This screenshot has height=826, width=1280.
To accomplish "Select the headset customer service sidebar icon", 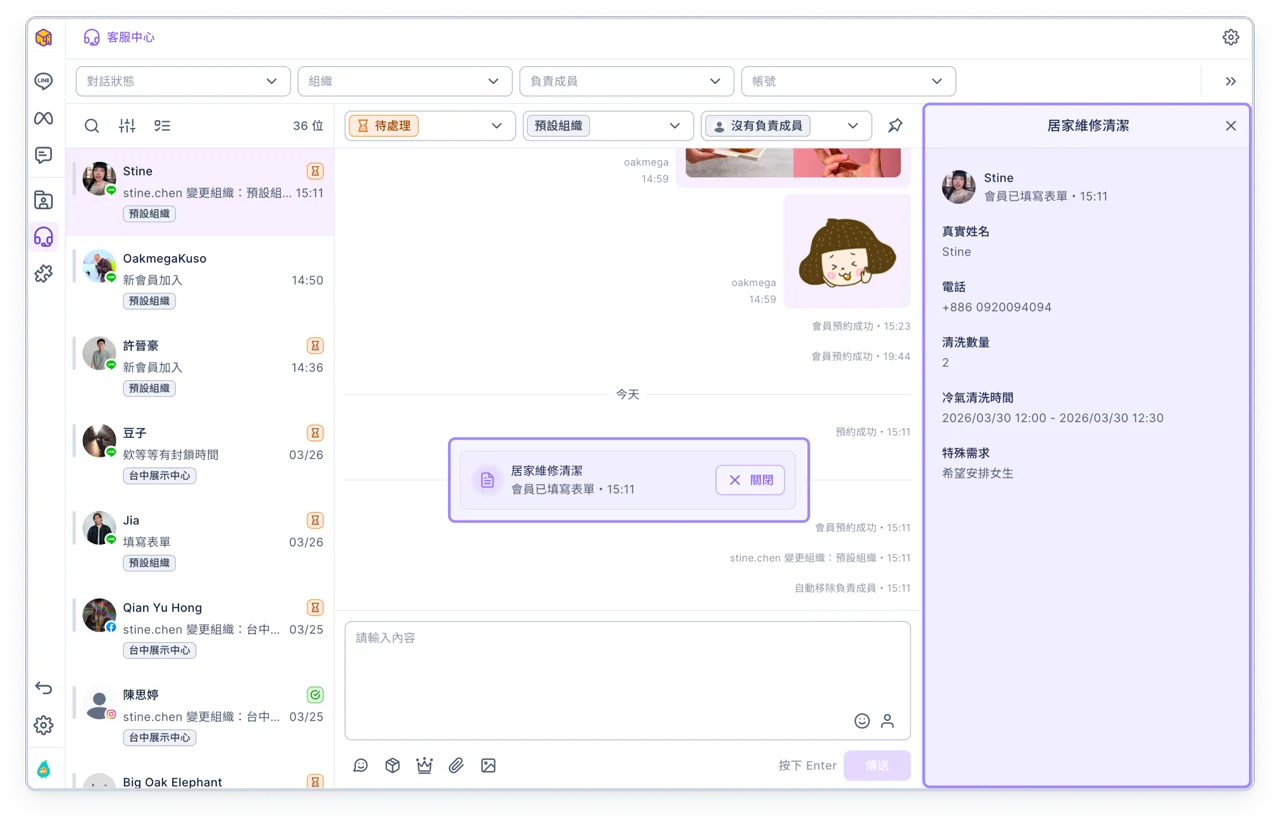I will click(43, 237).
